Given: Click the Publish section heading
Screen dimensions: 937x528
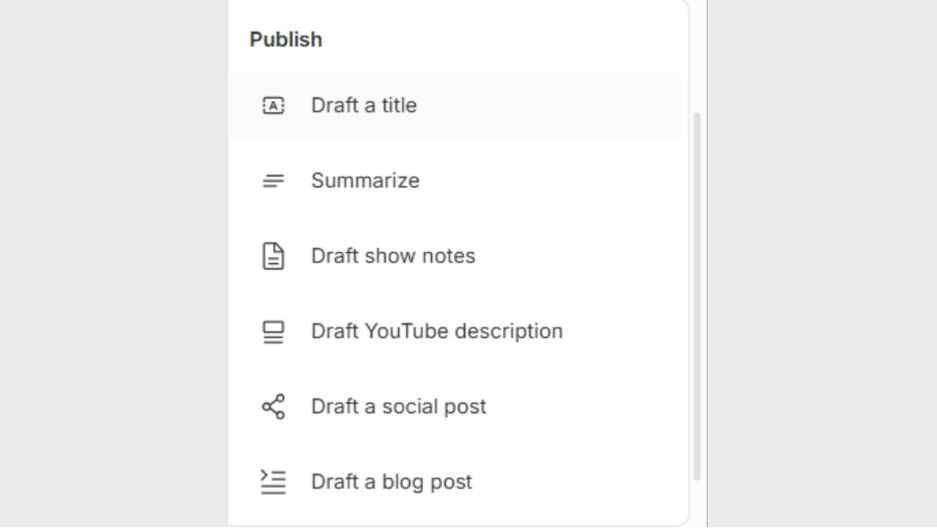Looking at the screenshot, I should 286,40.
